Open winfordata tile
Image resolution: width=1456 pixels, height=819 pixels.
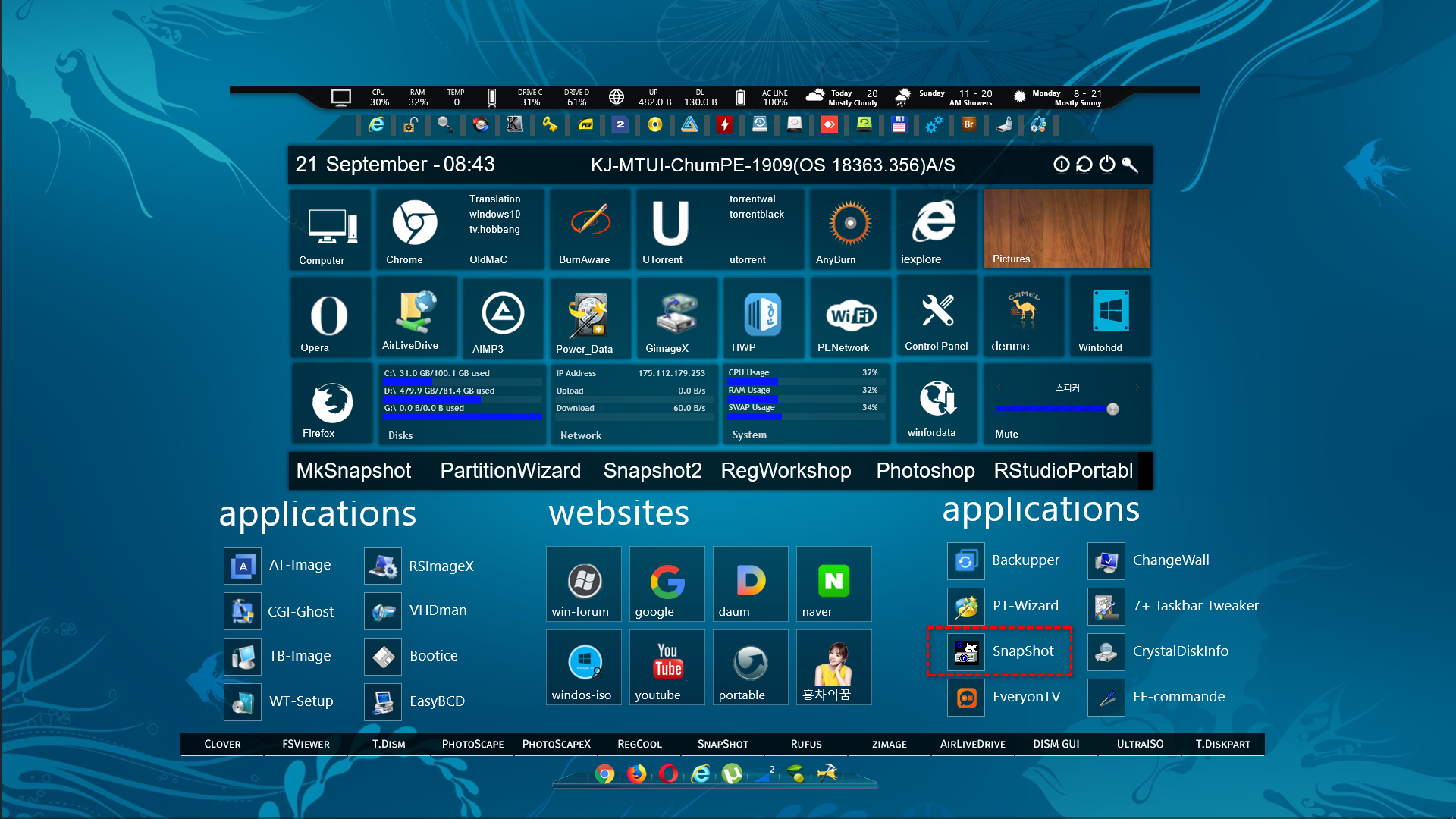tap(937, 404)
